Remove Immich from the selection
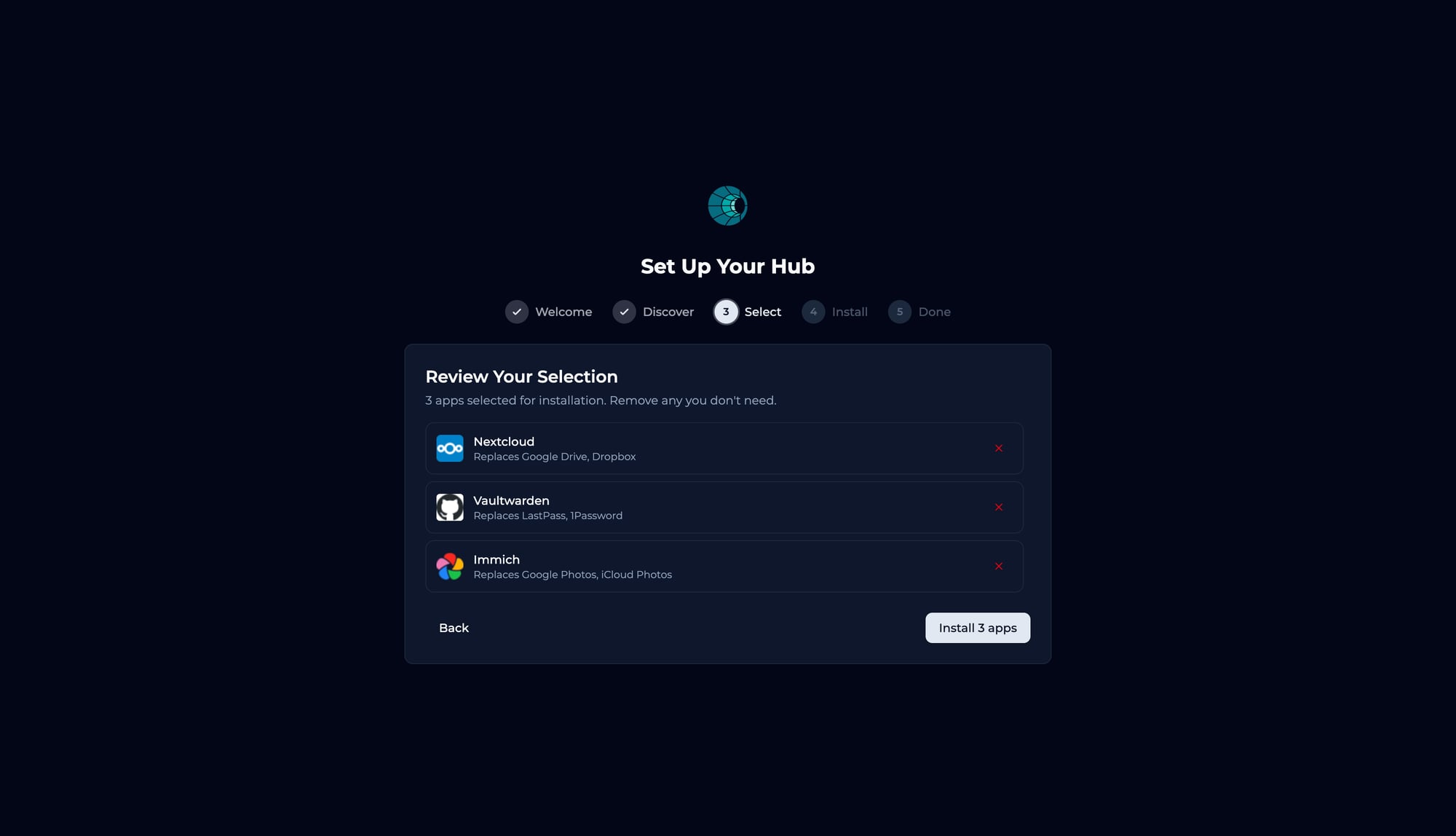This screenshot has height=836, width=1456. point(998,567)
